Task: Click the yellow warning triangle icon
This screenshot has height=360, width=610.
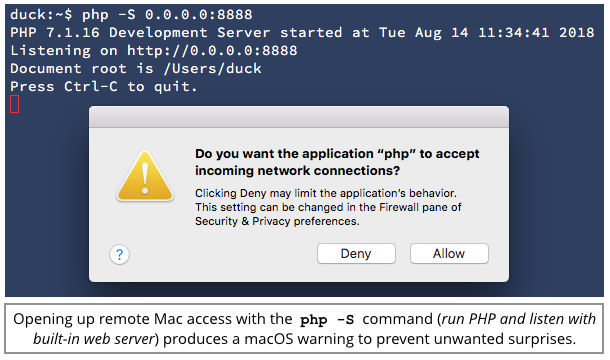Action: pos(145,176)
